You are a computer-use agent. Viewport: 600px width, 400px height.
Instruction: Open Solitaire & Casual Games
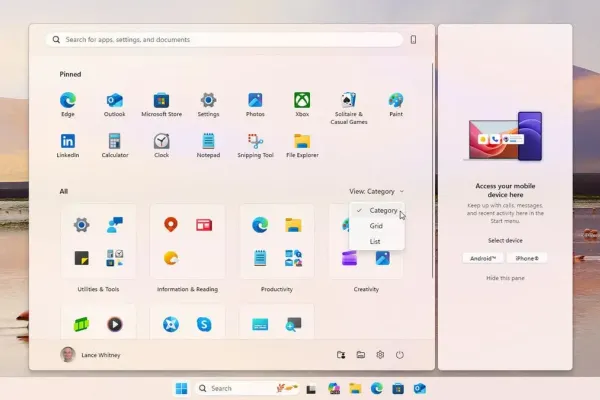coord(349,108)
